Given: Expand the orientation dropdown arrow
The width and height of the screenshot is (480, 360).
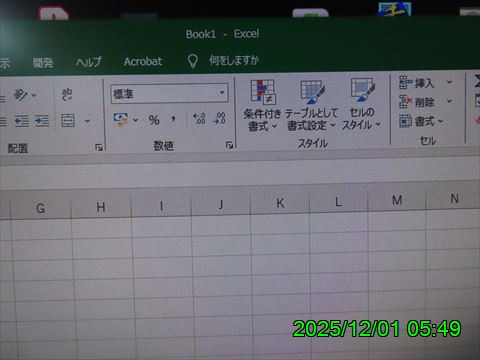Looking at the screenshot, I should [34, 95].
